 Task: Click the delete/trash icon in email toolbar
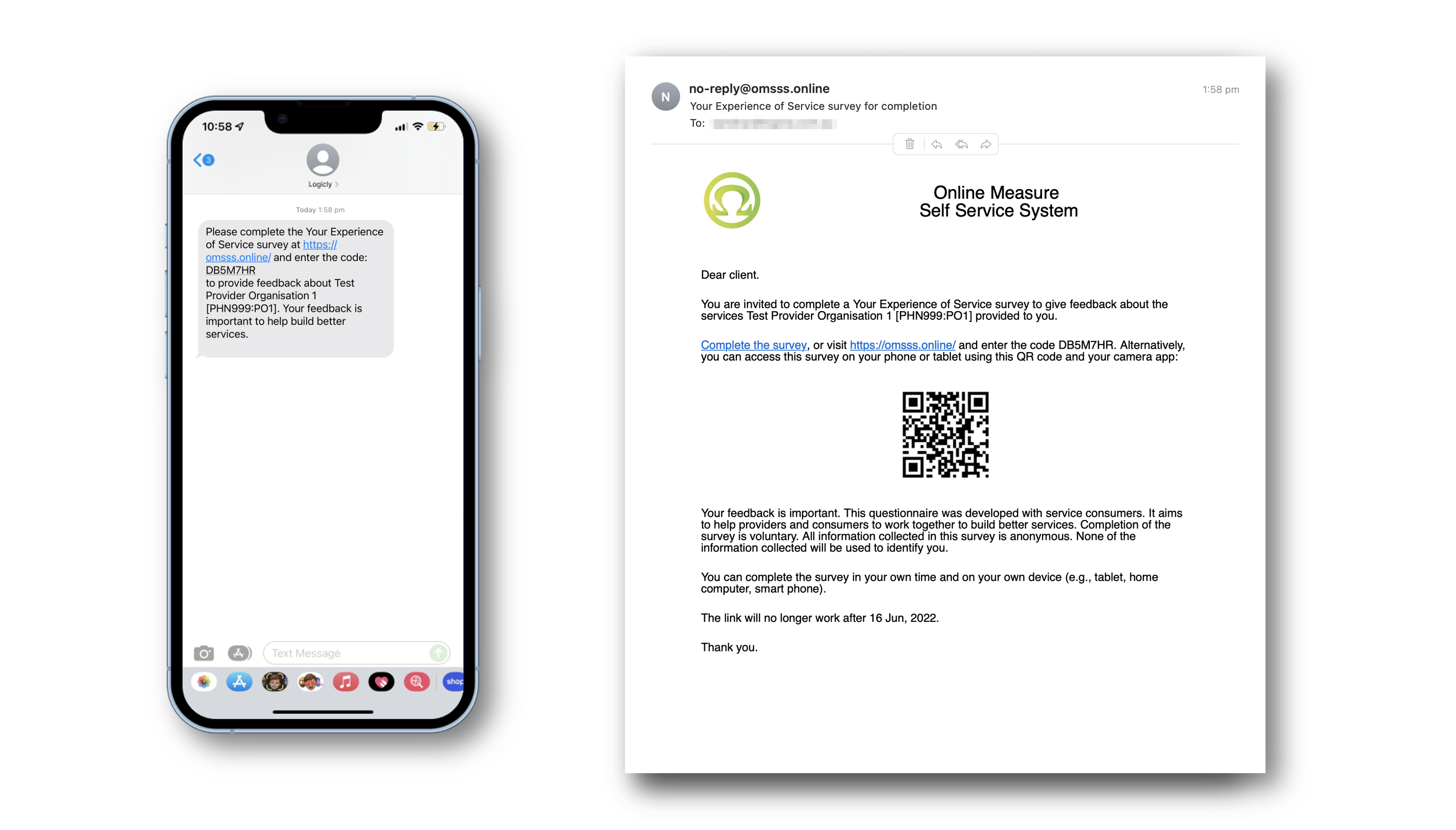(909, 144)
